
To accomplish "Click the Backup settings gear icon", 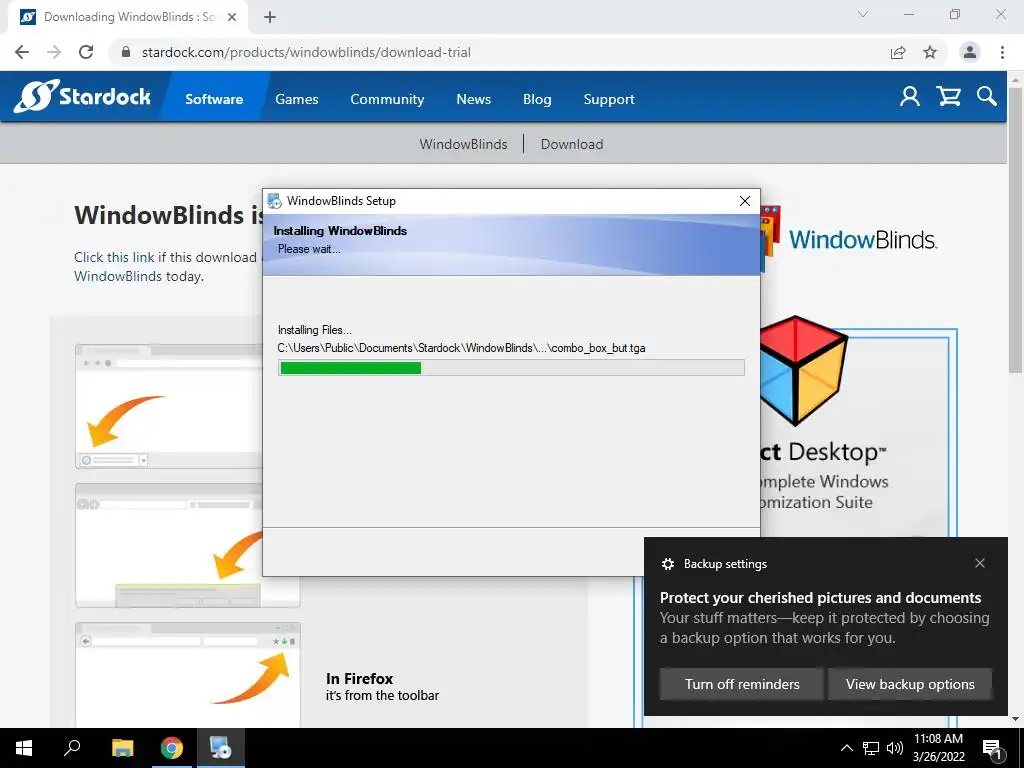I will tap(667, 564).
